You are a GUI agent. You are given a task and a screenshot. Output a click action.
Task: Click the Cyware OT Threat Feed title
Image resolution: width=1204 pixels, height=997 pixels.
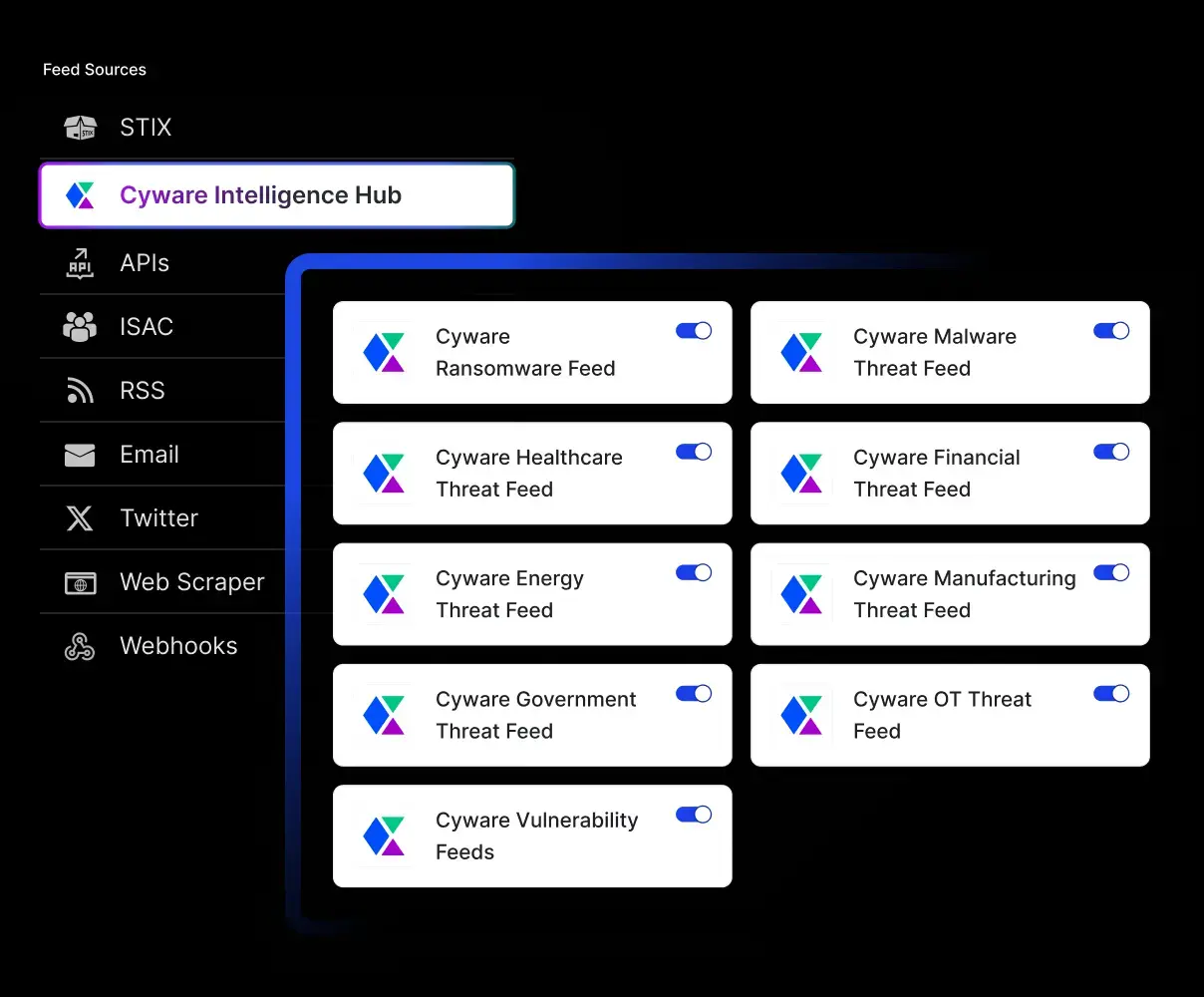coord(943,715)
